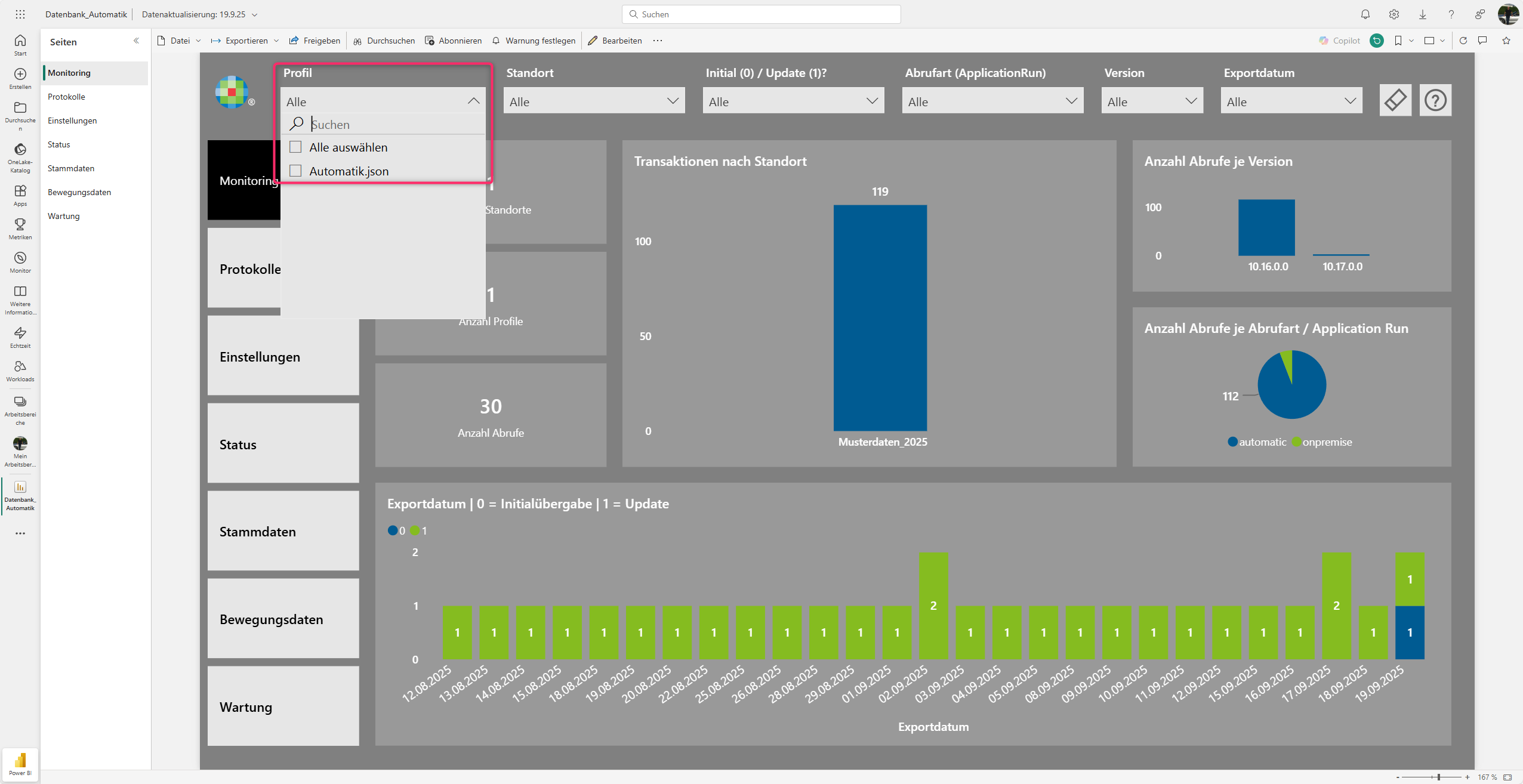
Task: Add report to favorites star icon
Action: coord(1506,41)
